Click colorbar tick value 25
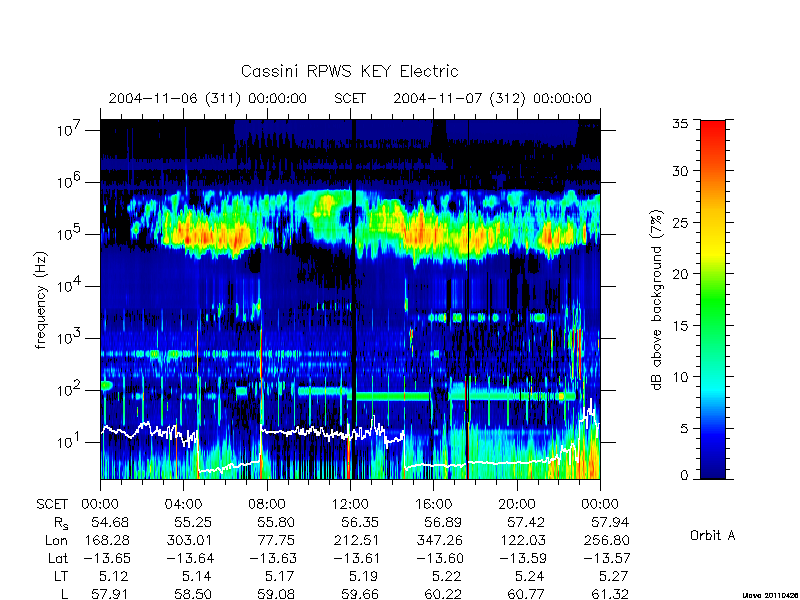This screenshot has width=800, height=600. click(x=680, y=222)
